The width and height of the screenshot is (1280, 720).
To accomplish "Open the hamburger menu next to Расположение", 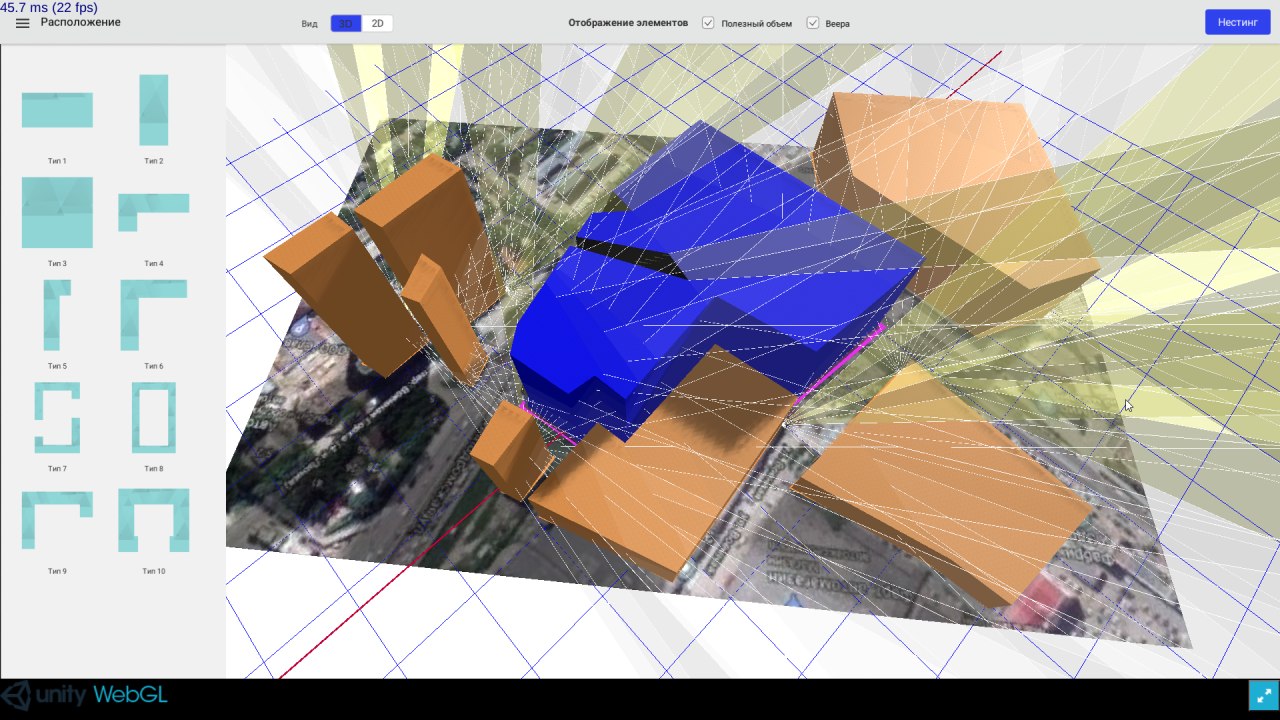I will click(x=22, y=23).
